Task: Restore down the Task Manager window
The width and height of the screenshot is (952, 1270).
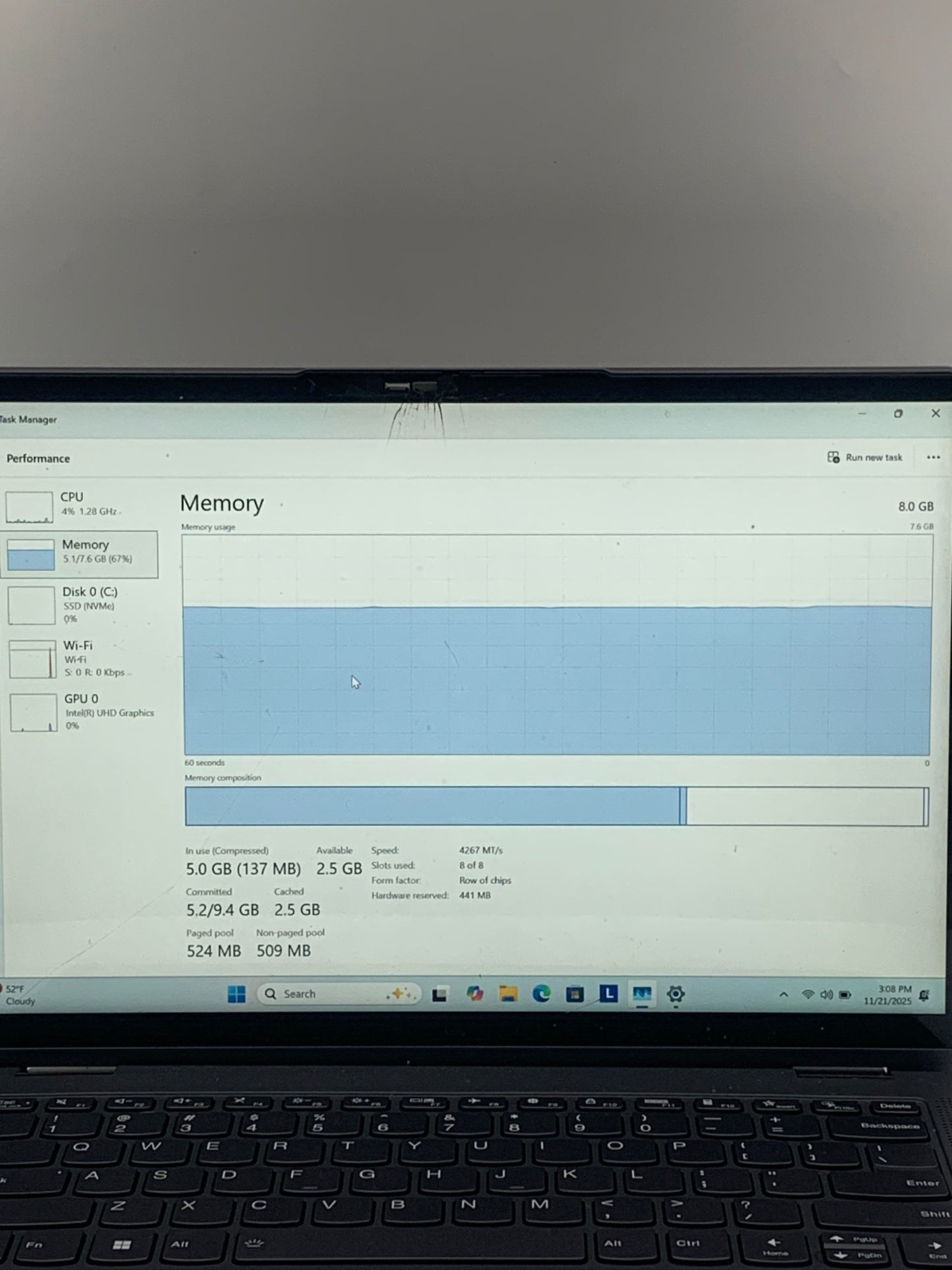Action: [x=898, y=414]
